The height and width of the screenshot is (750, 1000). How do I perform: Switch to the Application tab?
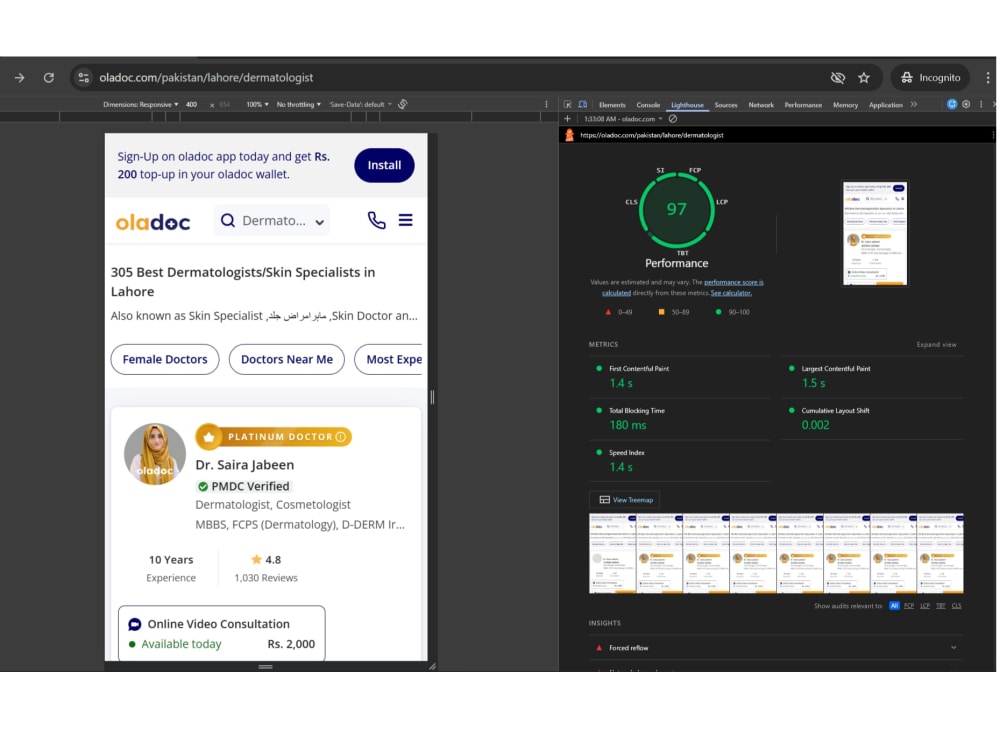(x=885, y=105)
